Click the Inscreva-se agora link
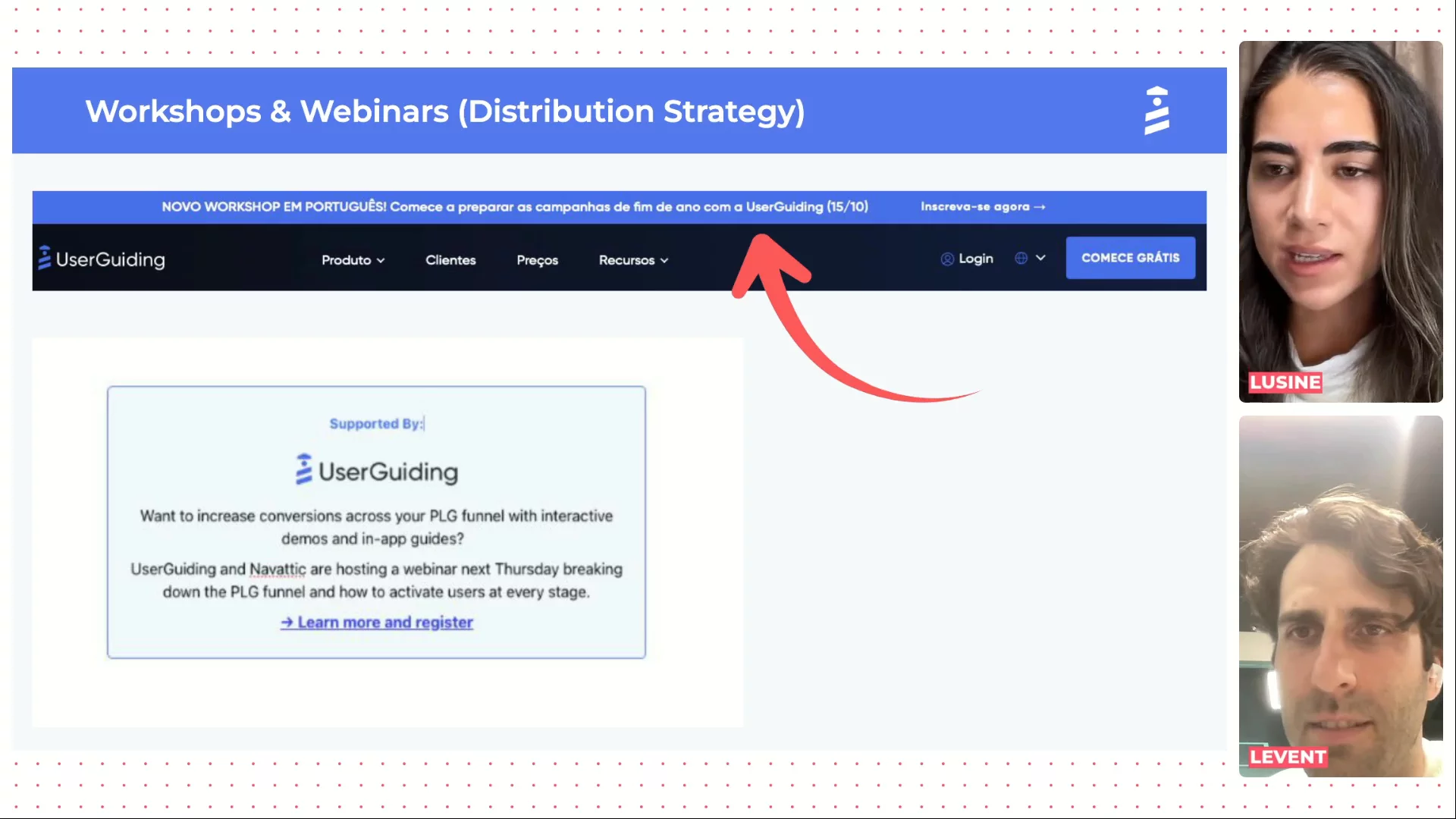Image resolution: width=1456 pixels, height=819 pixels. pos(974,207)
